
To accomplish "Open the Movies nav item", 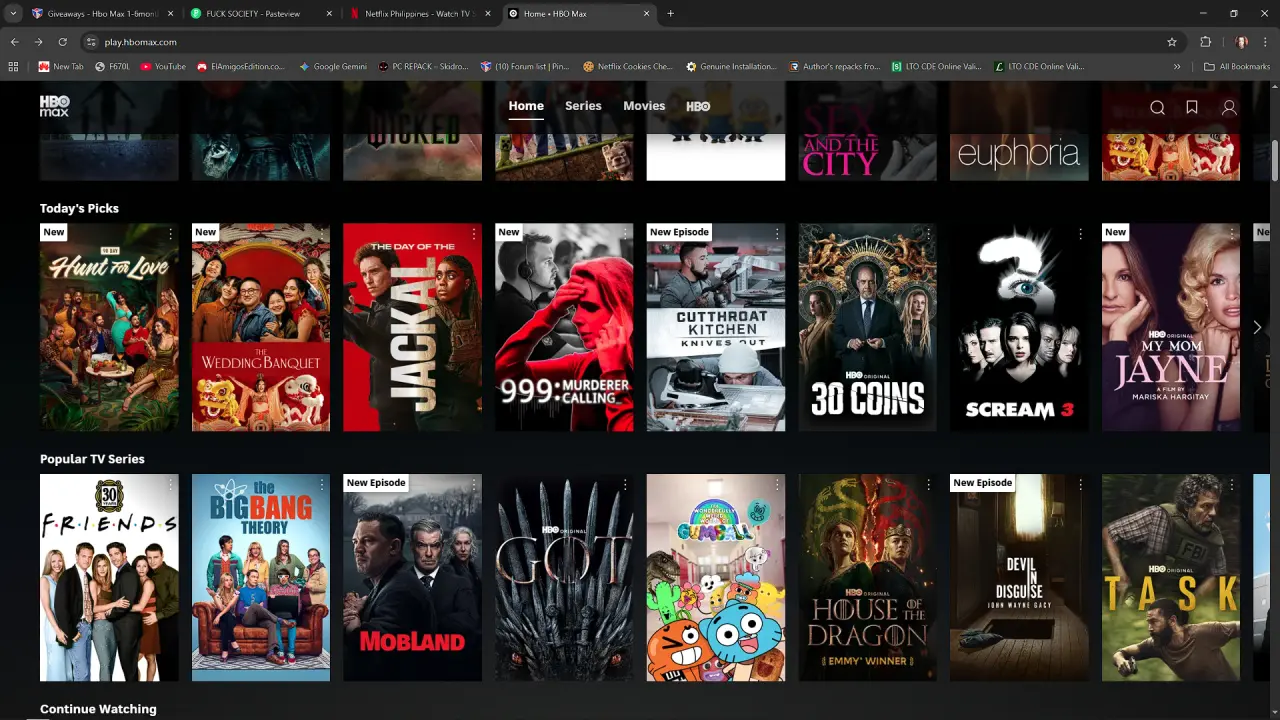I will pos(644,106).
